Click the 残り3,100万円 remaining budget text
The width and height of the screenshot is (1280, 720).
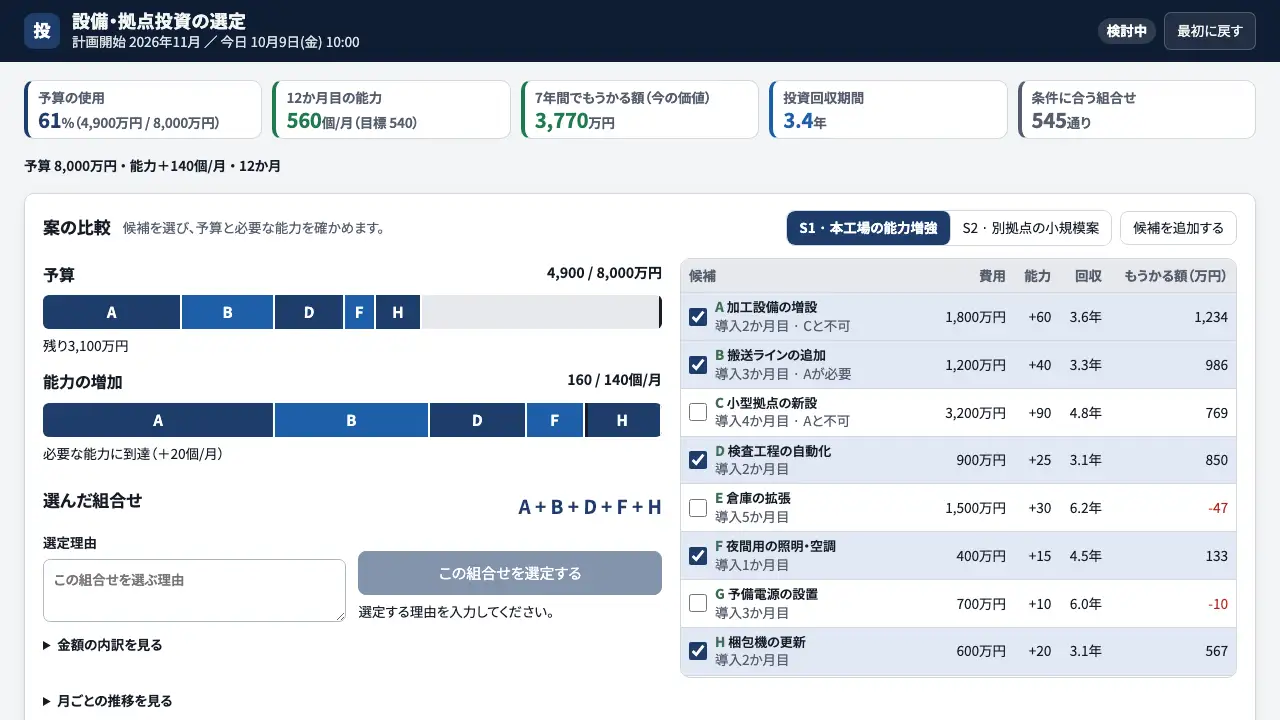coord(86,346)
